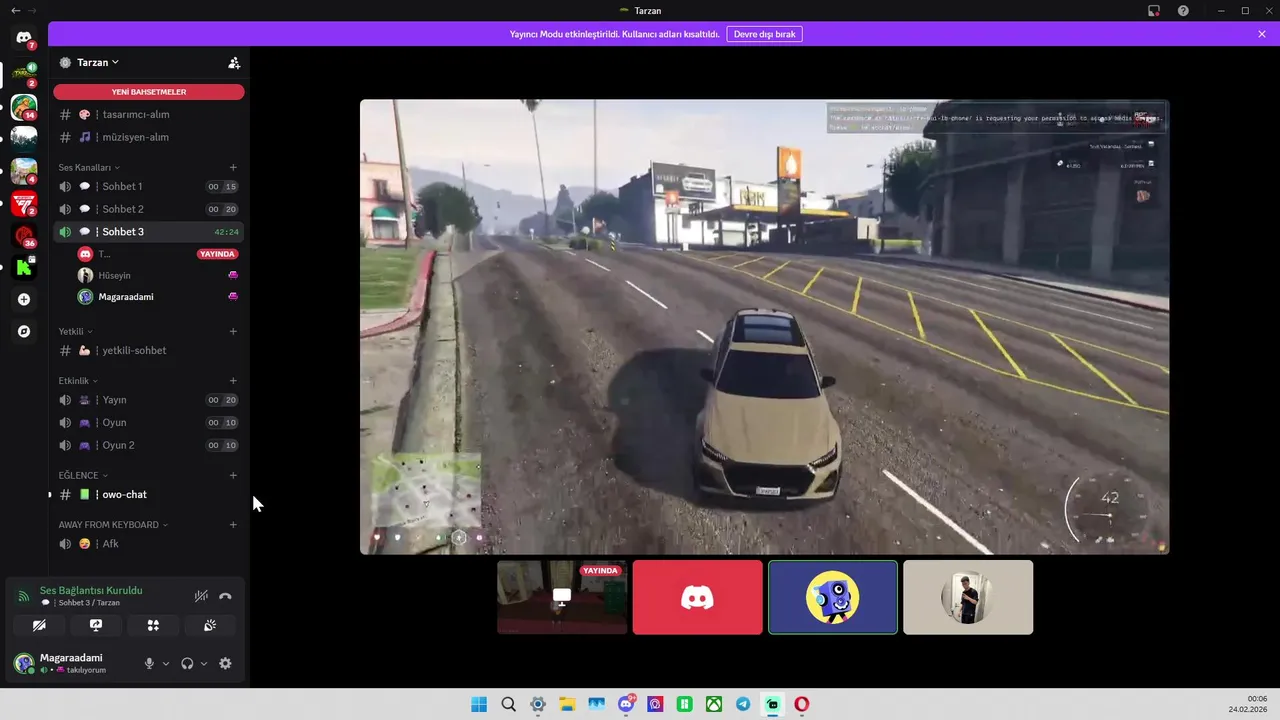Screen dimensions: 1280x720
Task: Collapse the EĞLENCE category
Action: click(83, 475)
